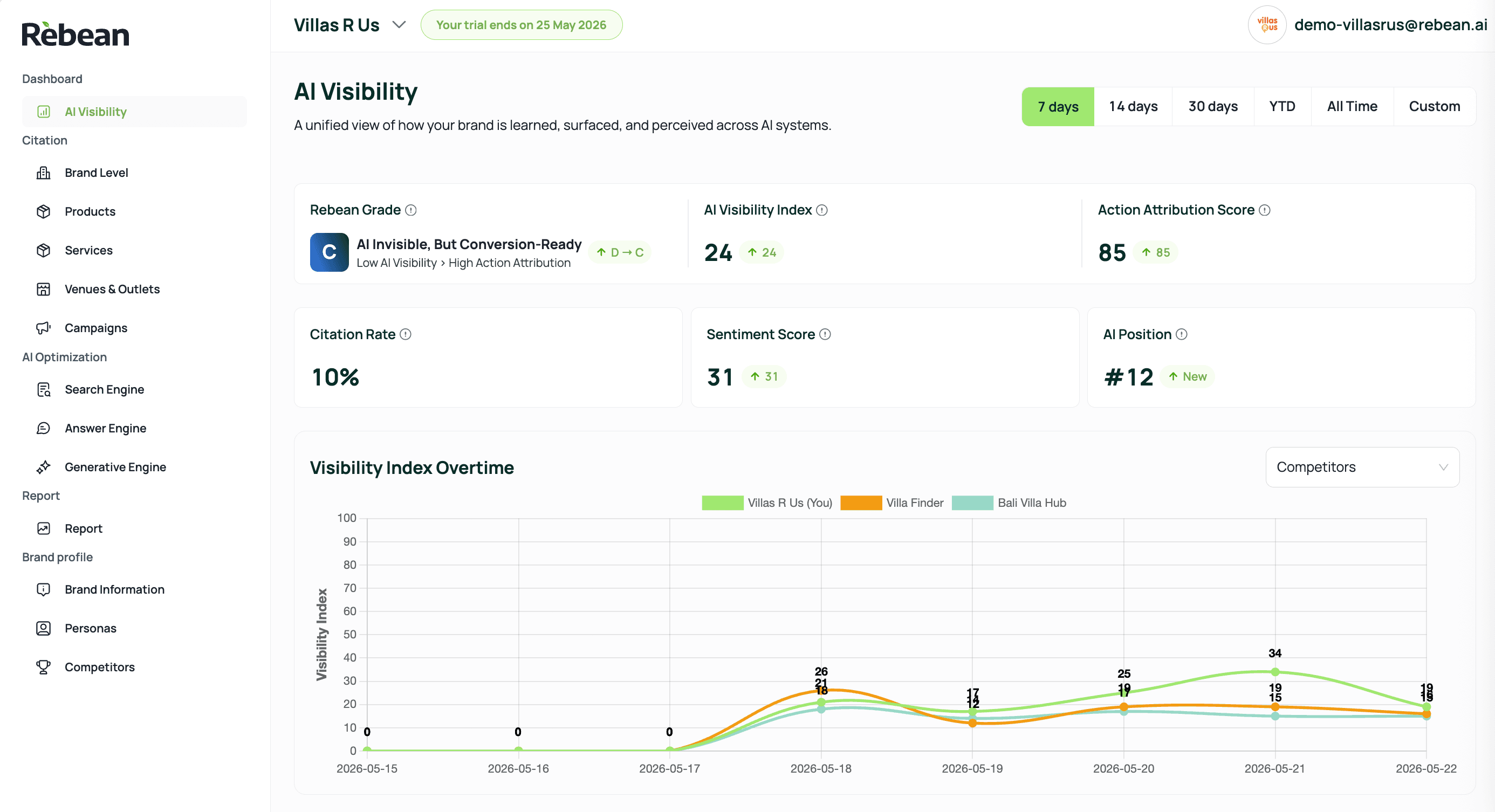Select the YTD range tab
This screenshot has width=1495, height=812.
pos(1282,107)
